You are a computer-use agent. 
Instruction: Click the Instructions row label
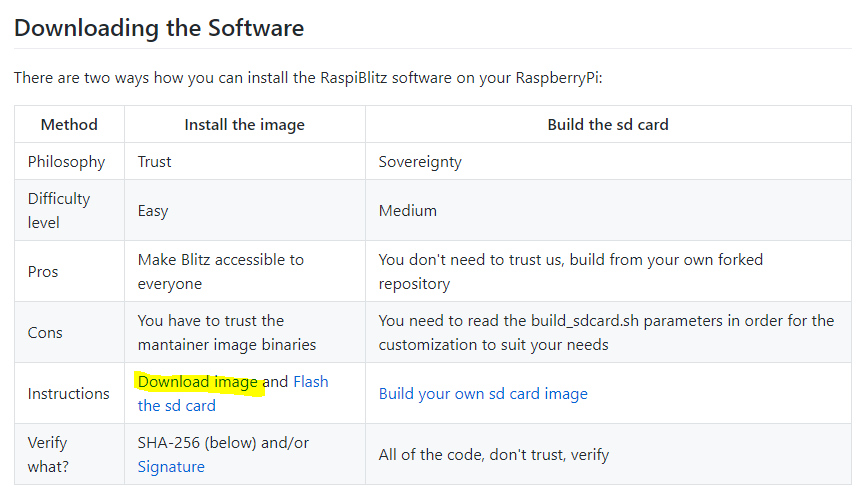[69, 394]
